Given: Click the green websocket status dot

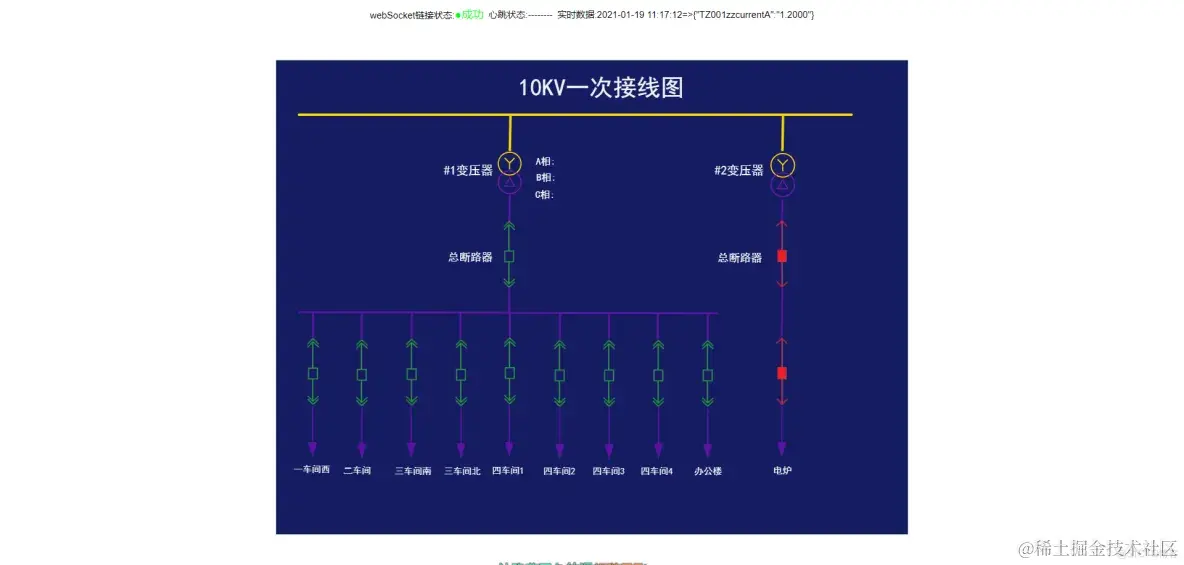Looking at the screenshot, I should tap(458, 15).
